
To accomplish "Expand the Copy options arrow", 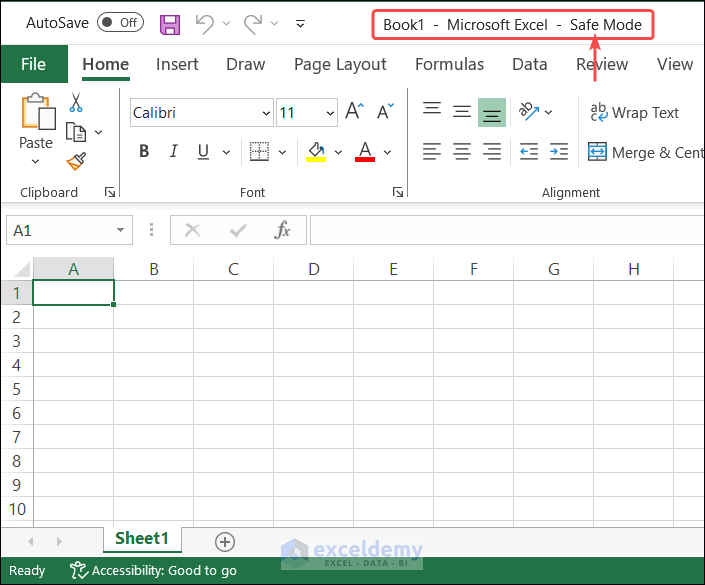I will click(x=98, y=132).
